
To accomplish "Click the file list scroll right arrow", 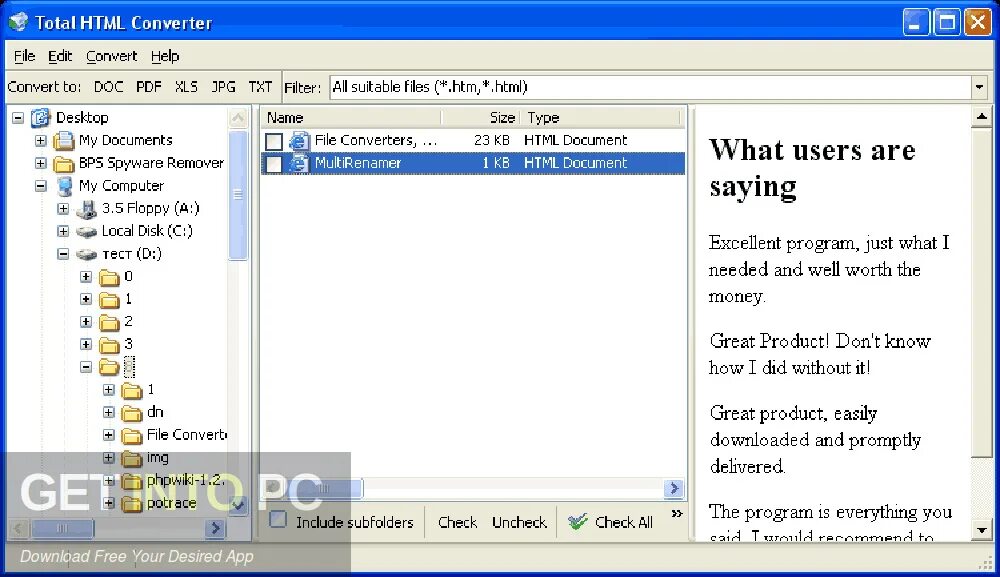I will click(x=673, y=488).
